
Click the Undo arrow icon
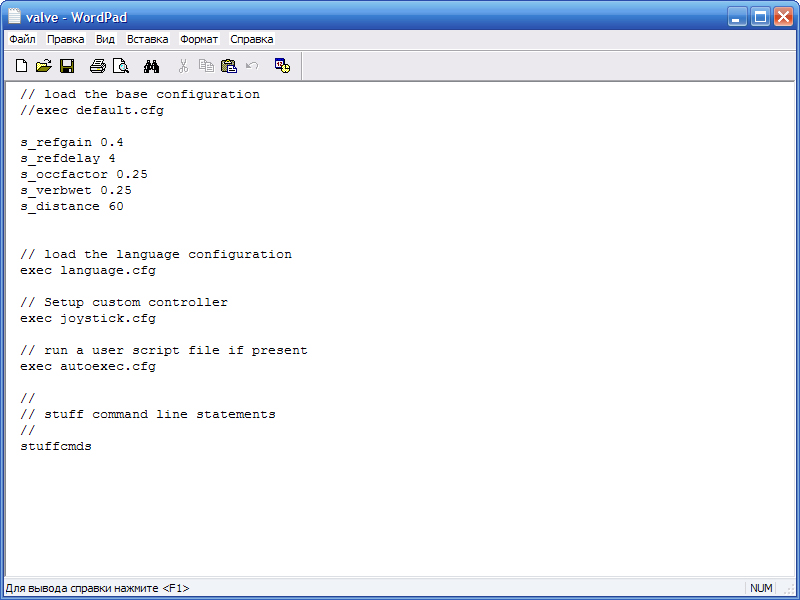coord(252,66)
